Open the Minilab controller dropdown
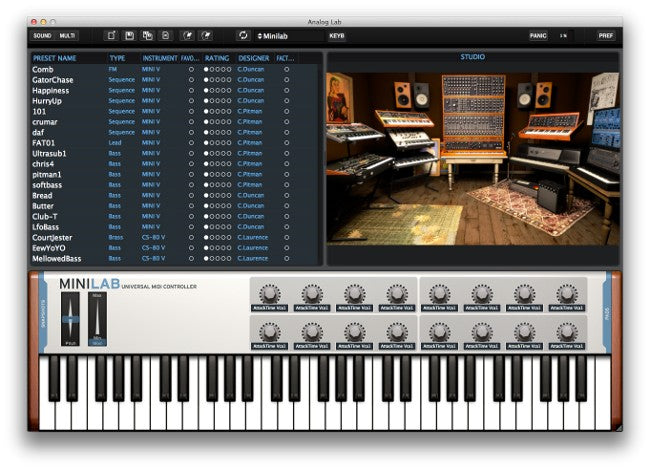The image size is (650, 469). [289, 36]
